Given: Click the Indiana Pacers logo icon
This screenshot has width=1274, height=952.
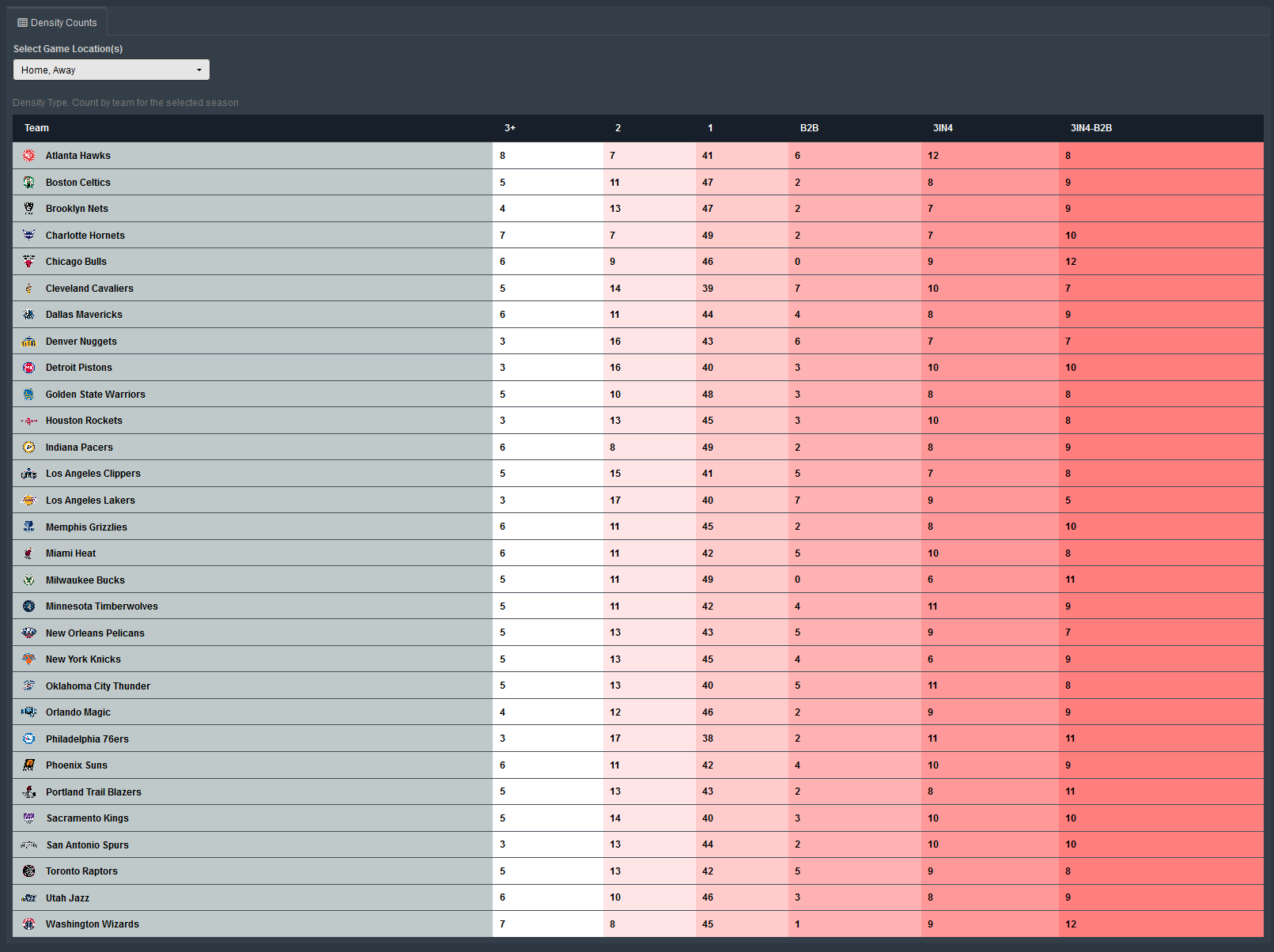Looking at the screenshot, I should [x=29, y=448].
